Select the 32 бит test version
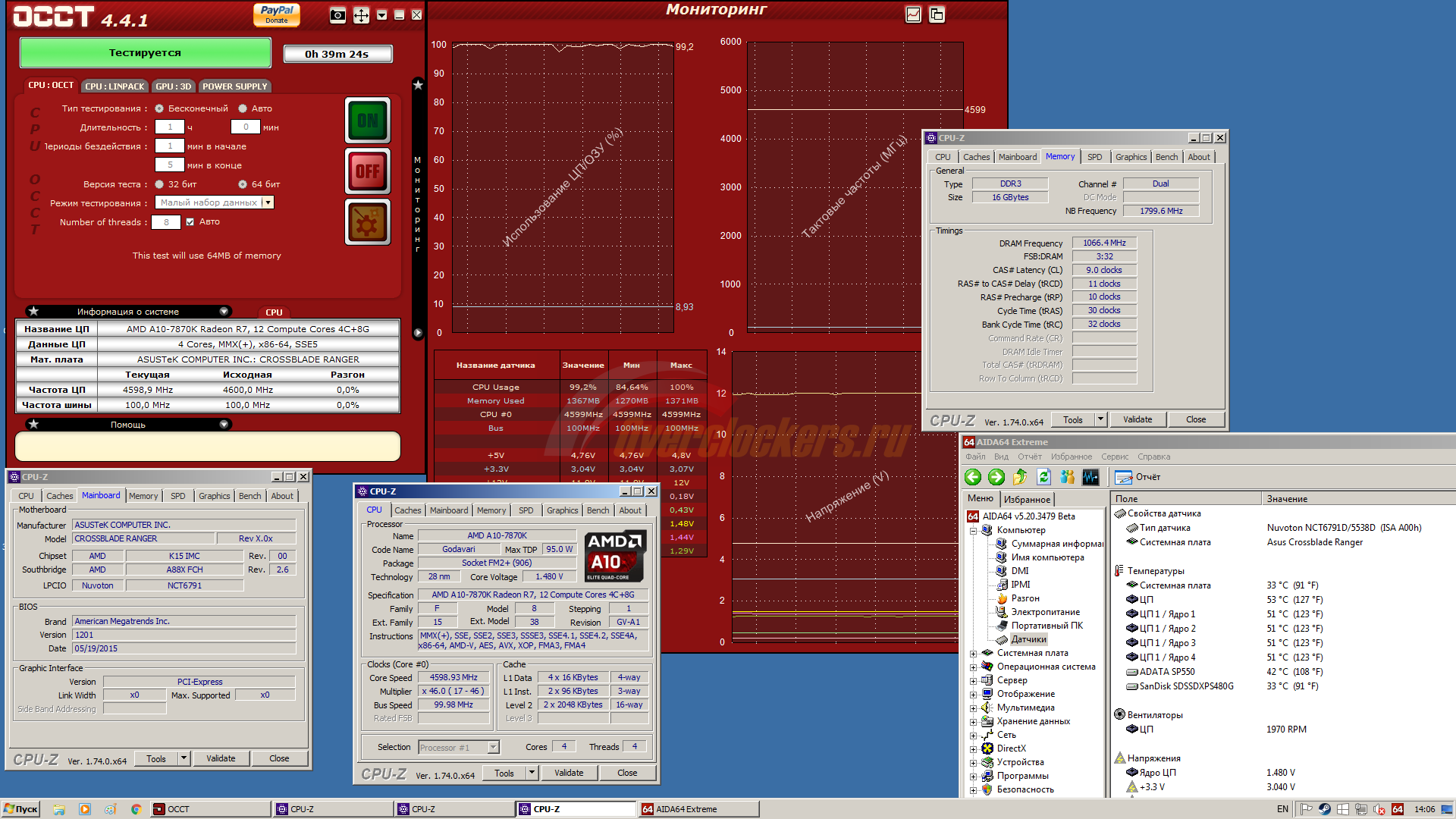This screenshot has width=1456, height=819. [x=159, y=184]
